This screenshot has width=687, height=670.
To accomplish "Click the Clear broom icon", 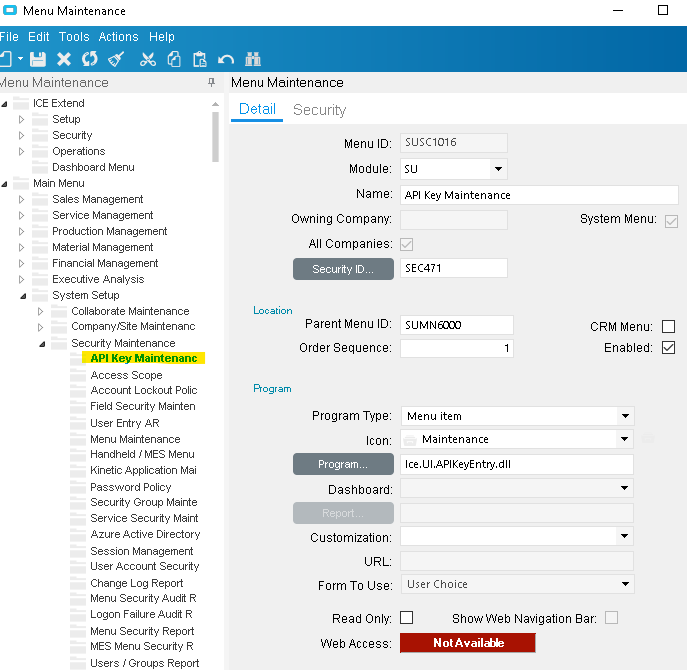I will pos(116,60).
